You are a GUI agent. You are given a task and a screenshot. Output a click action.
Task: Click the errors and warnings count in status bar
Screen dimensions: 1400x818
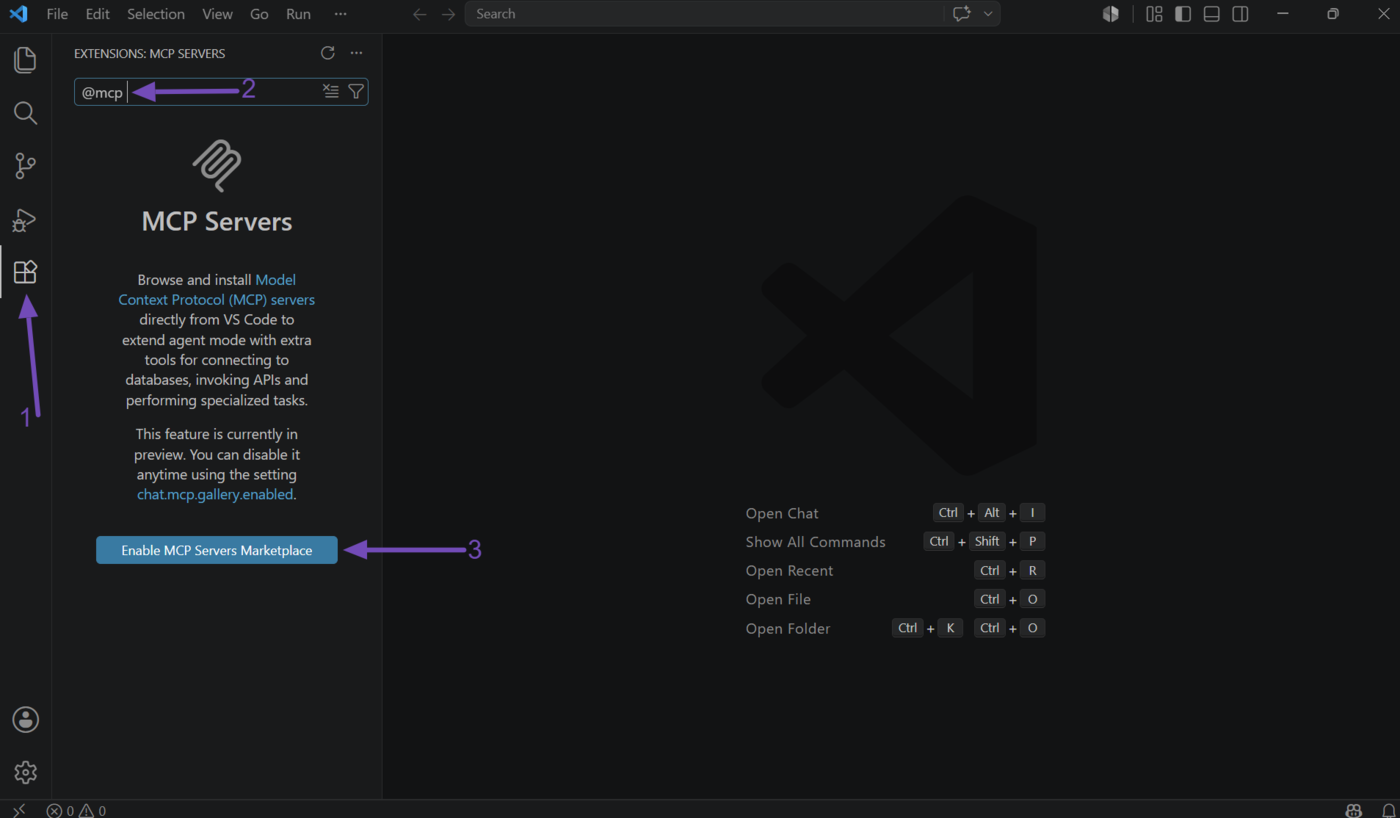pos(76,810)
